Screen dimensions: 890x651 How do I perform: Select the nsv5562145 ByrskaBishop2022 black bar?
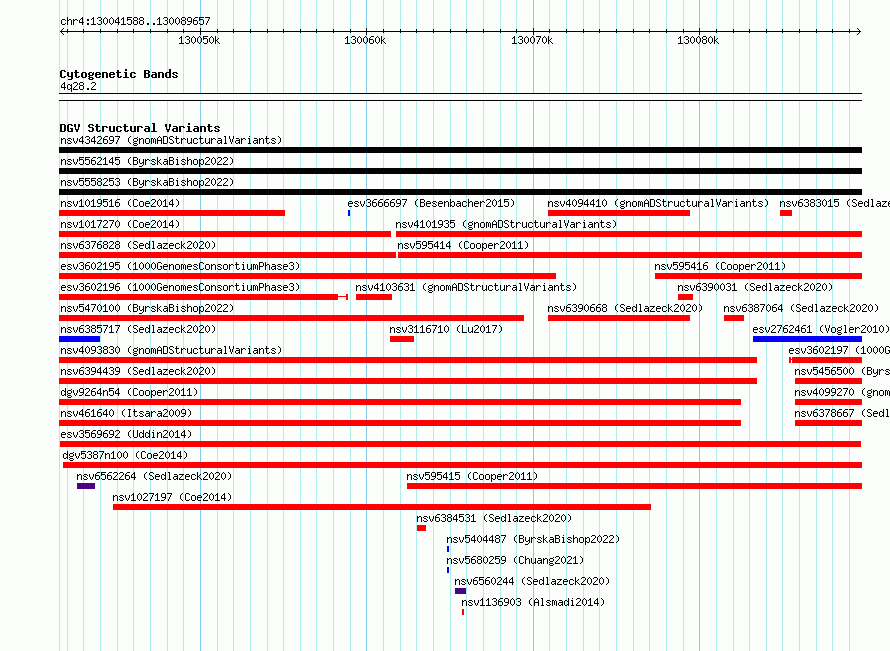(460, 171)
